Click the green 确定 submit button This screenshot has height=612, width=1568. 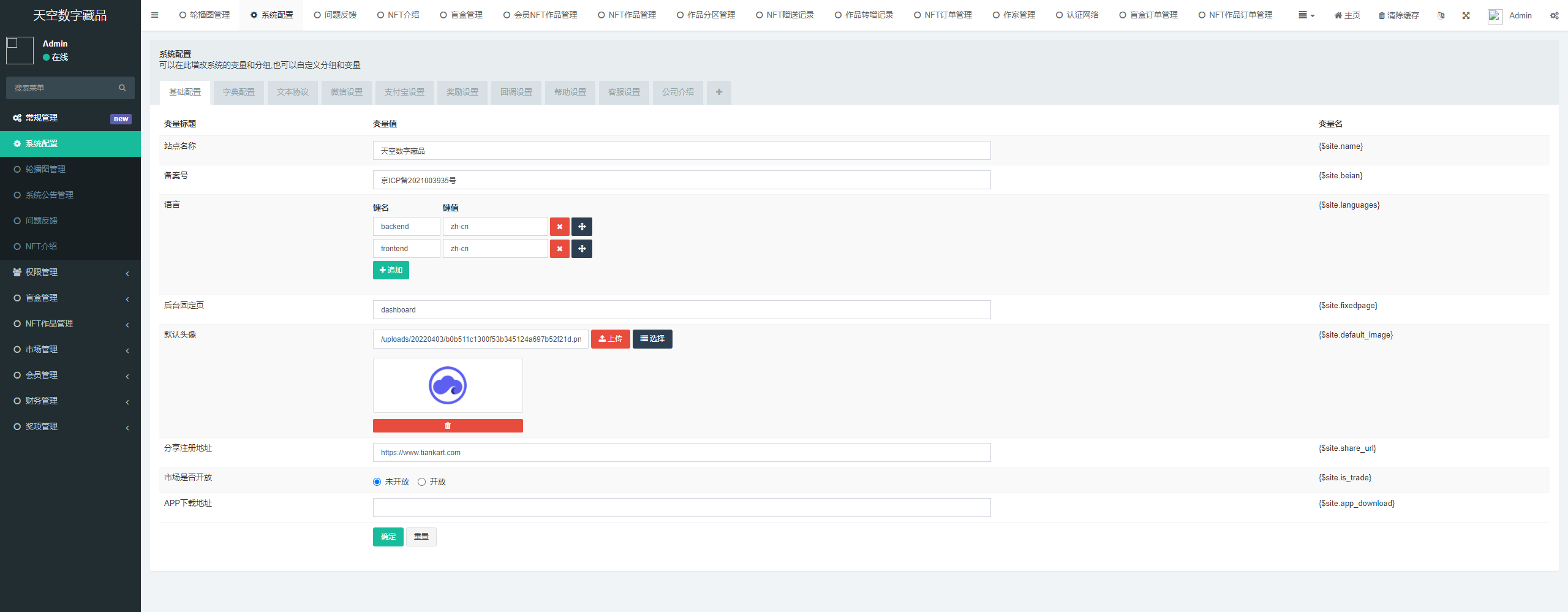pos(388,537)
